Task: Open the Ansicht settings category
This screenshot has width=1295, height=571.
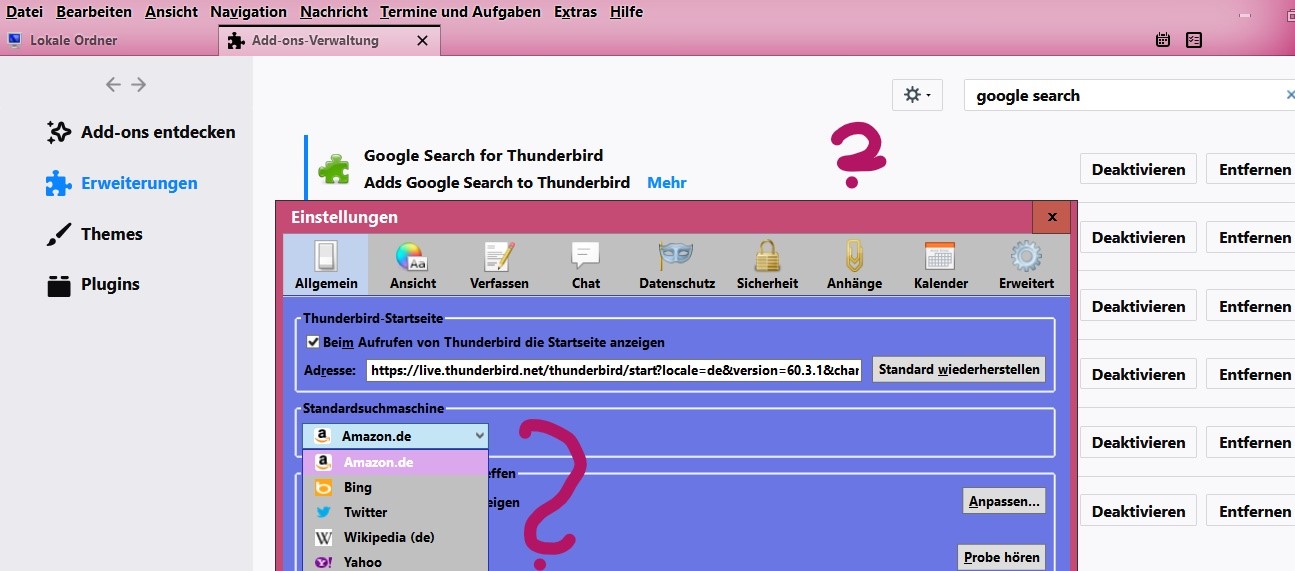Action: coord(413,265)
